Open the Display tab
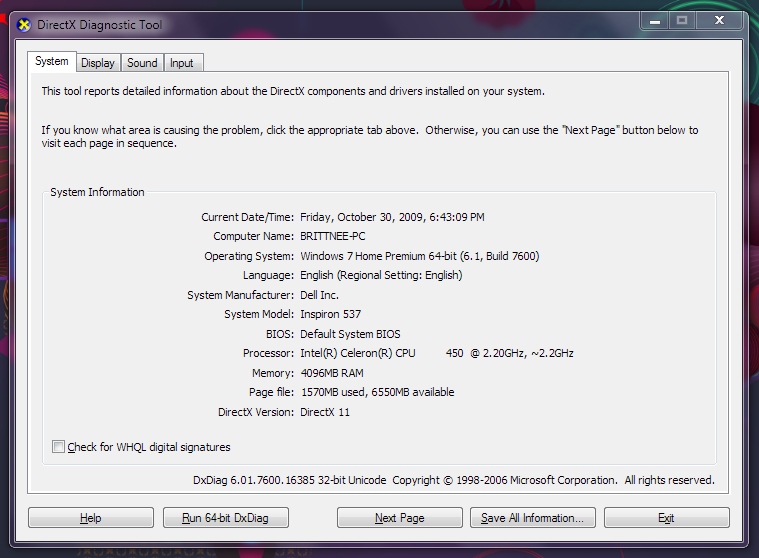759x558 pixels. click(x=98, y=63)
